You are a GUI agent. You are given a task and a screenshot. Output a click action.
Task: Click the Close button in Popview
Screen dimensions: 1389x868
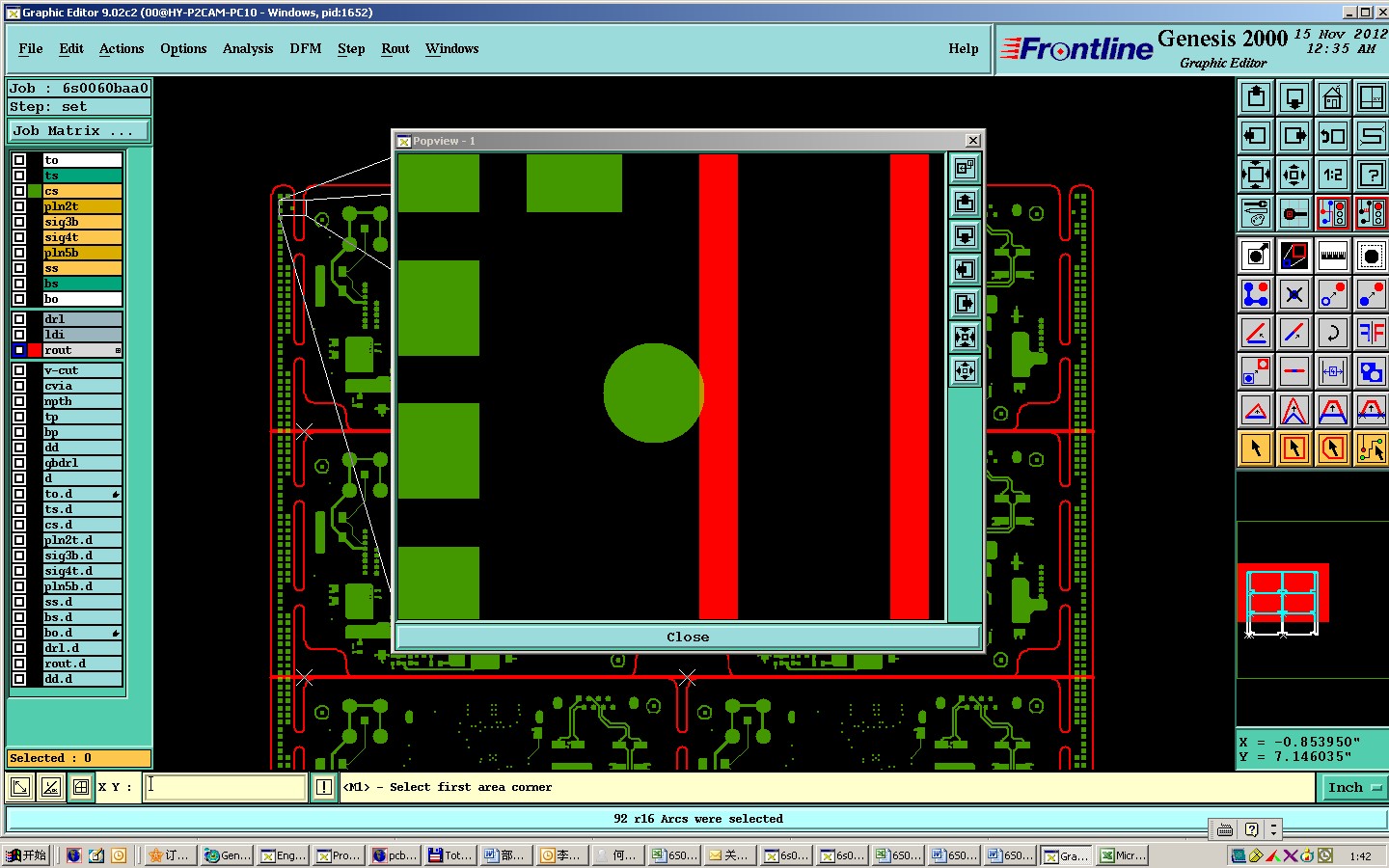point(688,637)
